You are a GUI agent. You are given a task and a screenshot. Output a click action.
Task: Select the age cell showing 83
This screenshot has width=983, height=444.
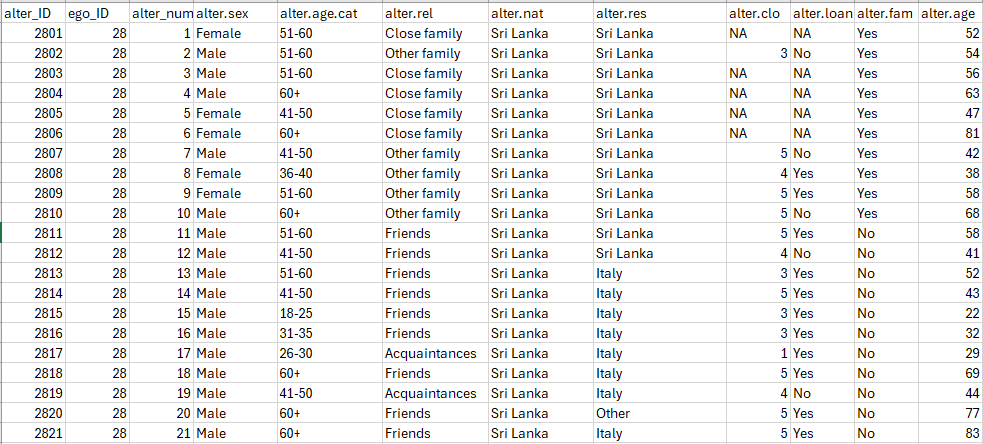point(950,433)
